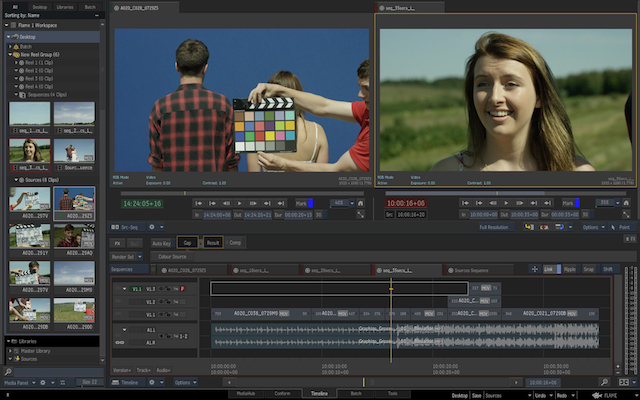Collapse the Desktop tree node
The height and width of the screenshot is (400, 640).
pos(7,37)
